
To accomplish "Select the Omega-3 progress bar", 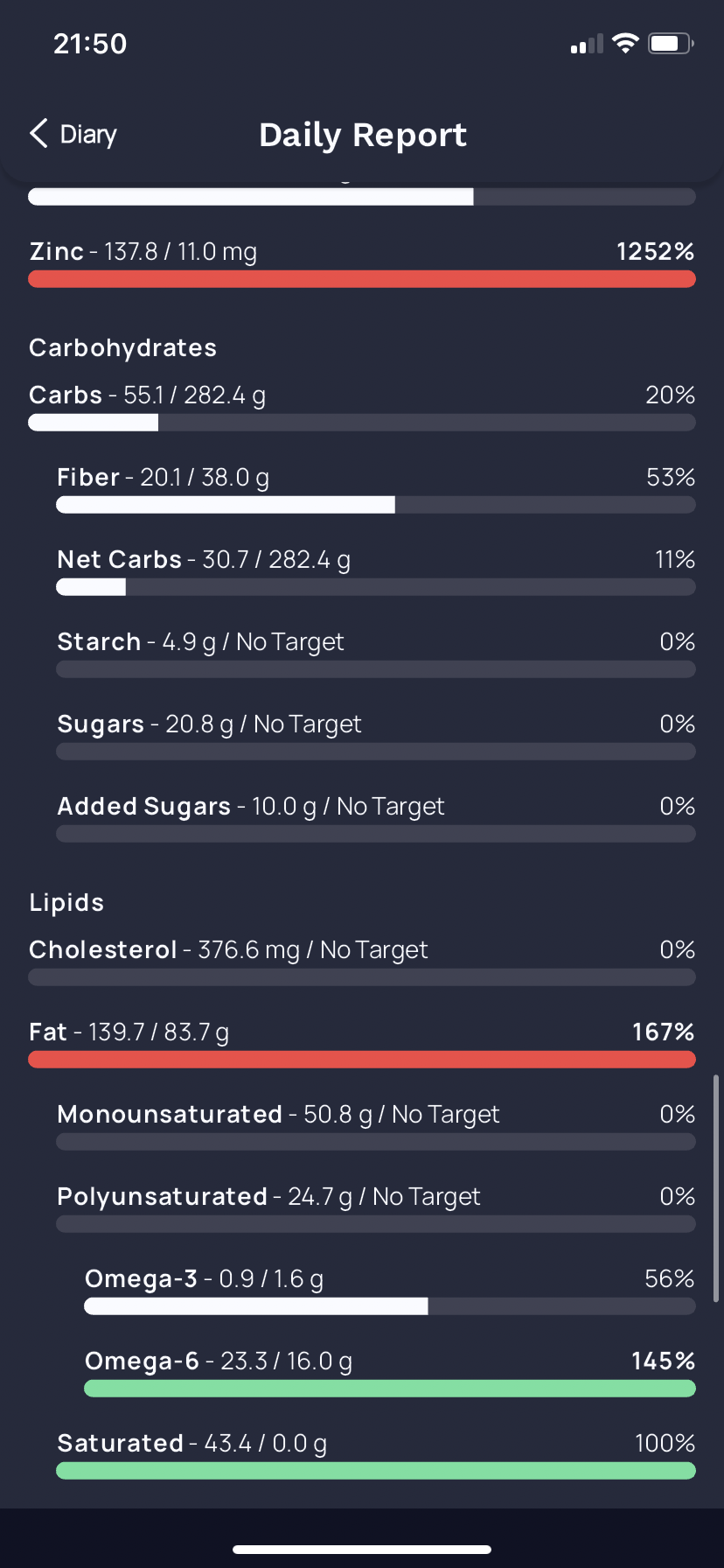I will pyautogui.click(x=390, y=1306).
